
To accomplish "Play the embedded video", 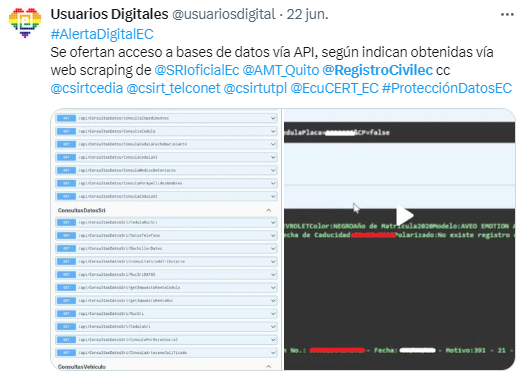I will pyautogui.click(x=404, y=215).
